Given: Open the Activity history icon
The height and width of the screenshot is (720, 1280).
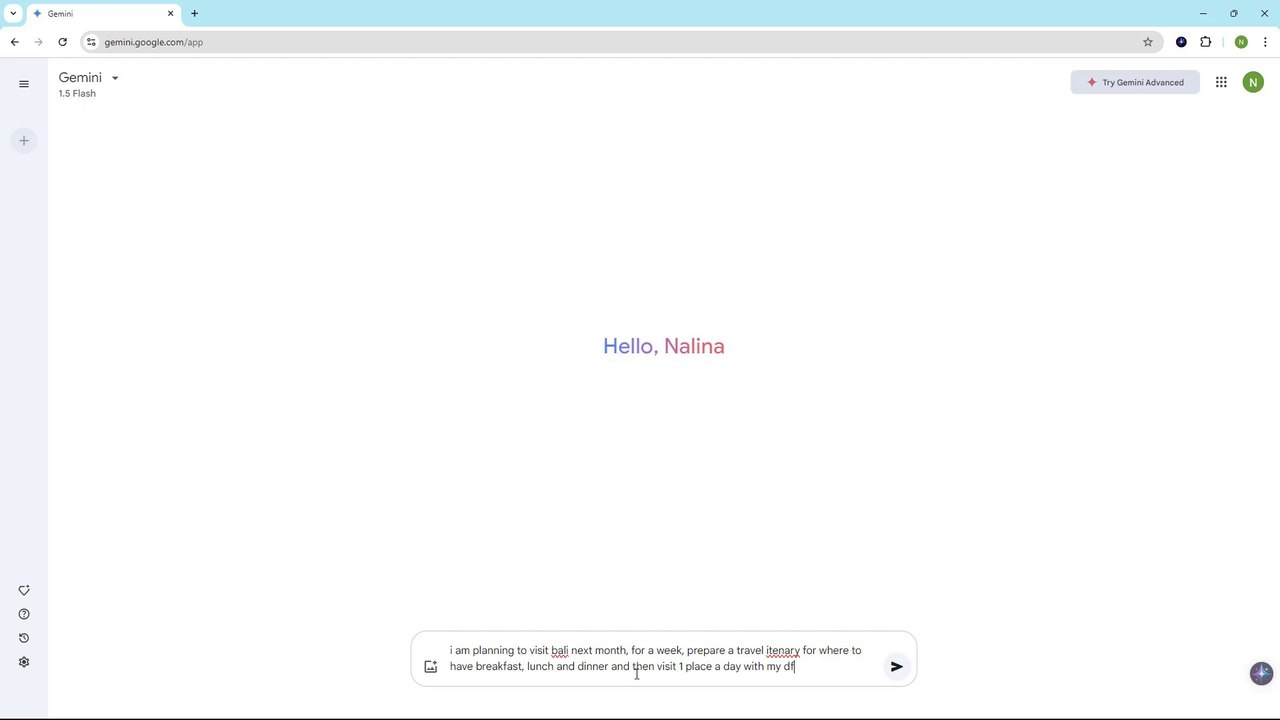Looking at the screenshot, I should tap(24, 638).
